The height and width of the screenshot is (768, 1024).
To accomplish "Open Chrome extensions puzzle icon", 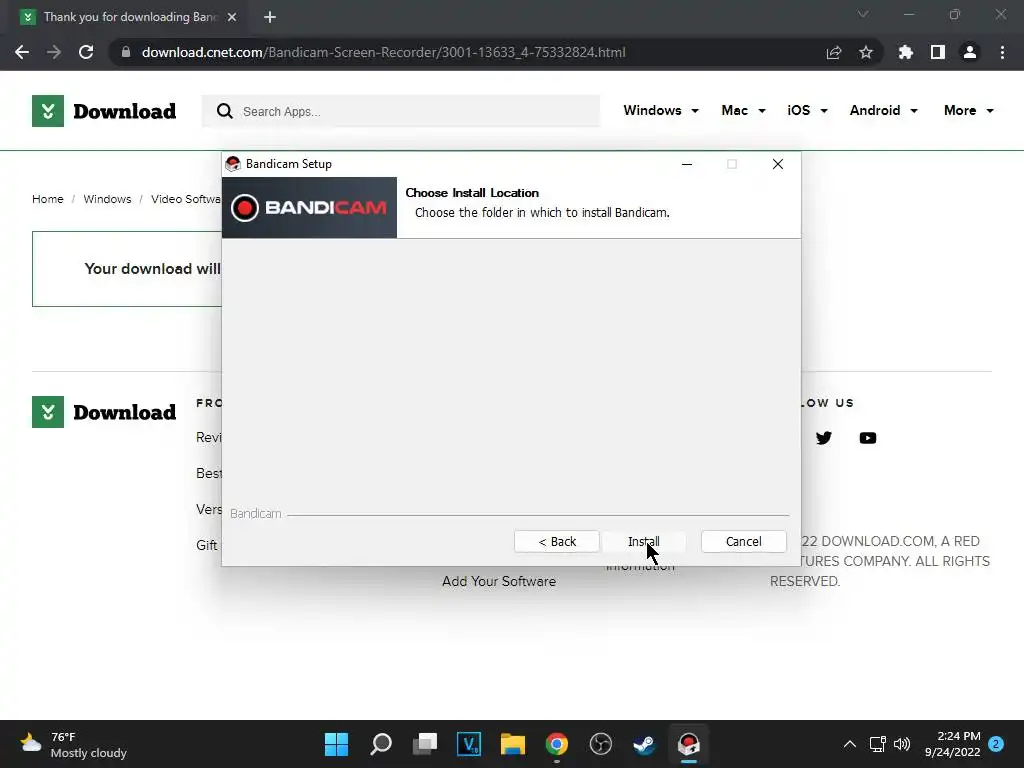I will click(x=906, y=52).
